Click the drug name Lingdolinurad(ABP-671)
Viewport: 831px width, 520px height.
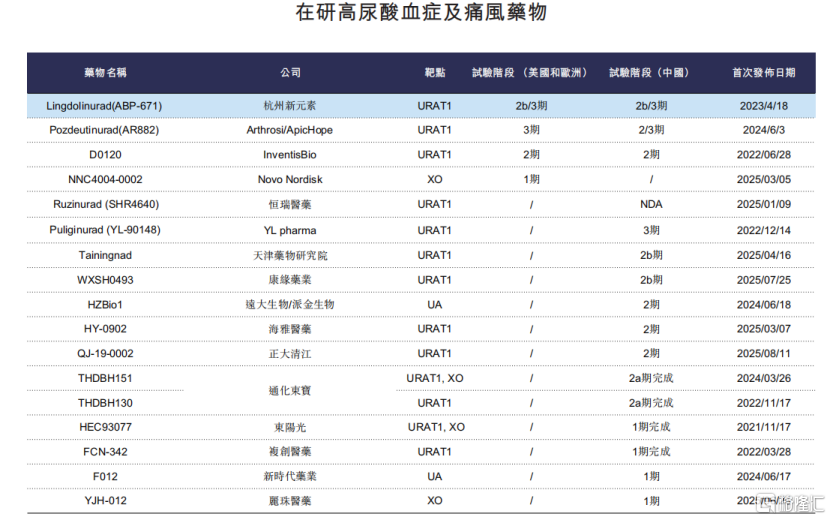tap(104, 106)
